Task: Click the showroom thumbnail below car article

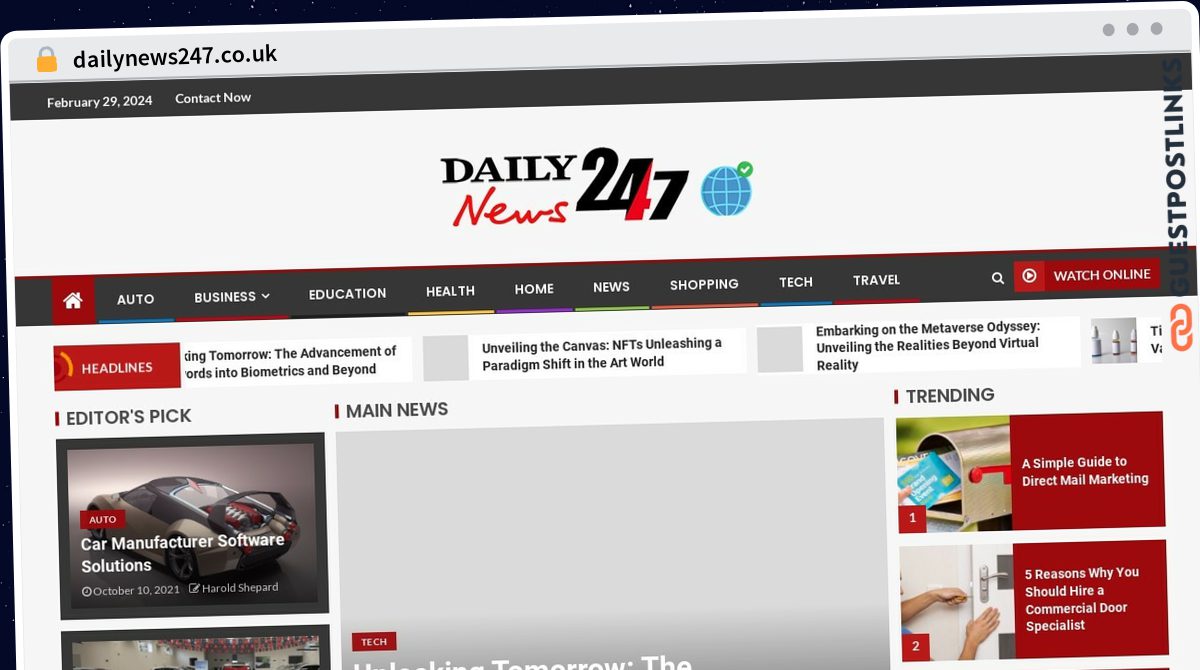Action: tap(195, 653)
